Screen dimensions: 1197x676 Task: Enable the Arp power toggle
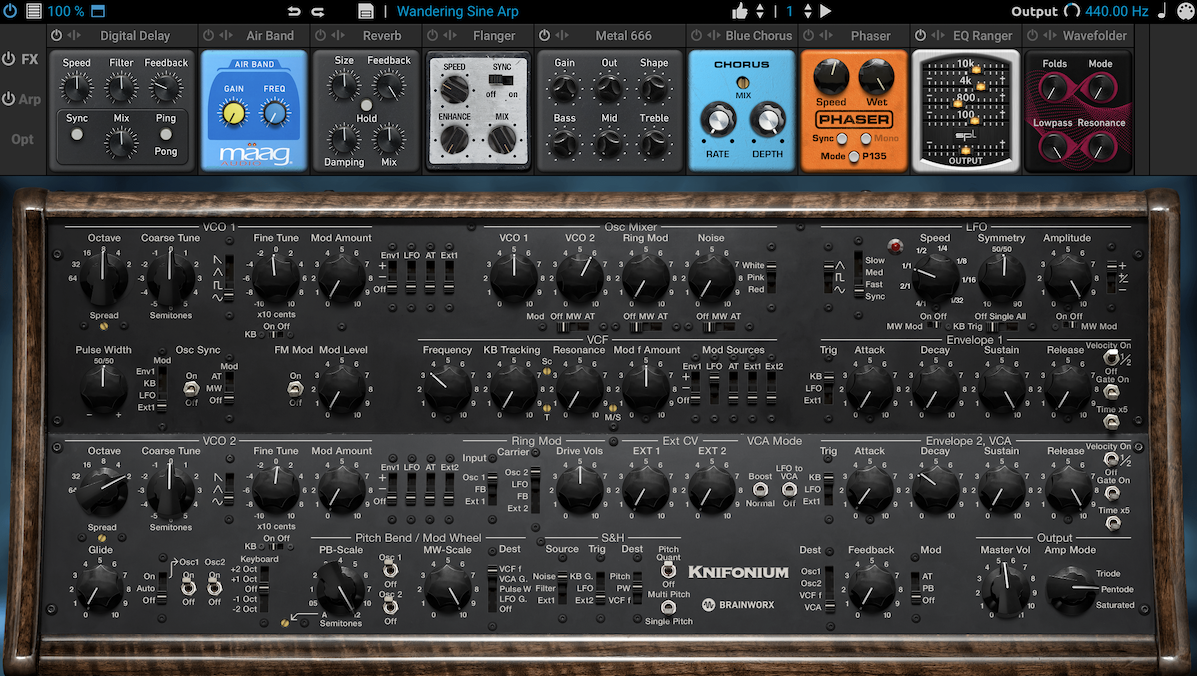(x=9, y=99)
